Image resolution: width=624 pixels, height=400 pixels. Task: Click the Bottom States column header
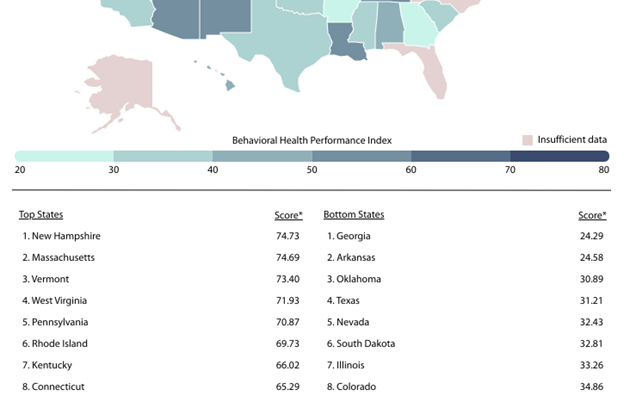[353, 215]
